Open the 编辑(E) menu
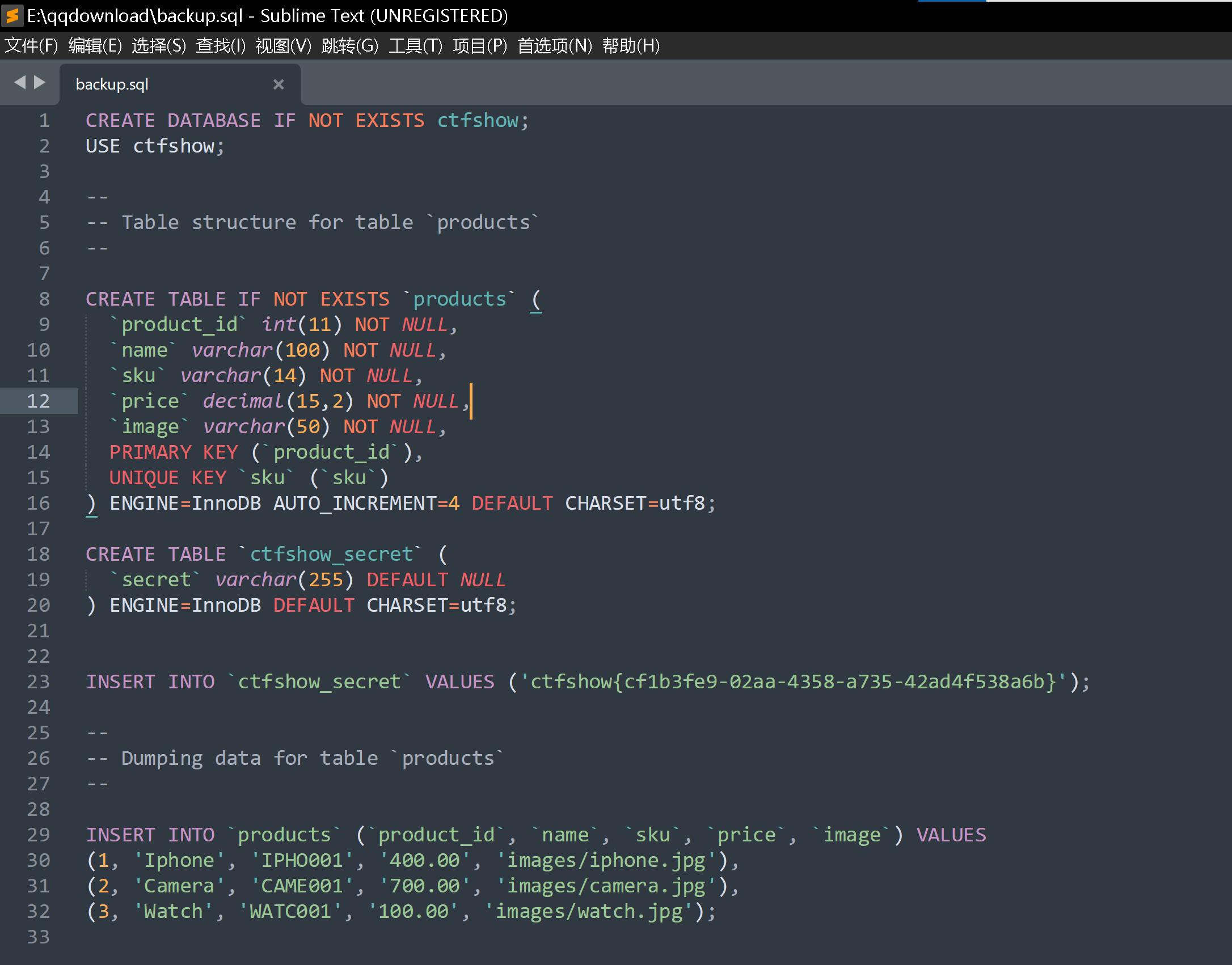Image resolution: width=1232 pixels, height=965 pixels. coord(95,45)
